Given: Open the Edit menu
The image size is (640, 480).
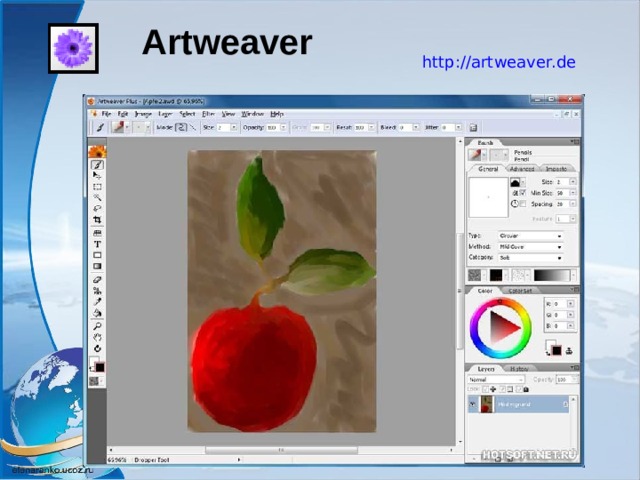Looking at the screenshot, I should [122, 114].
